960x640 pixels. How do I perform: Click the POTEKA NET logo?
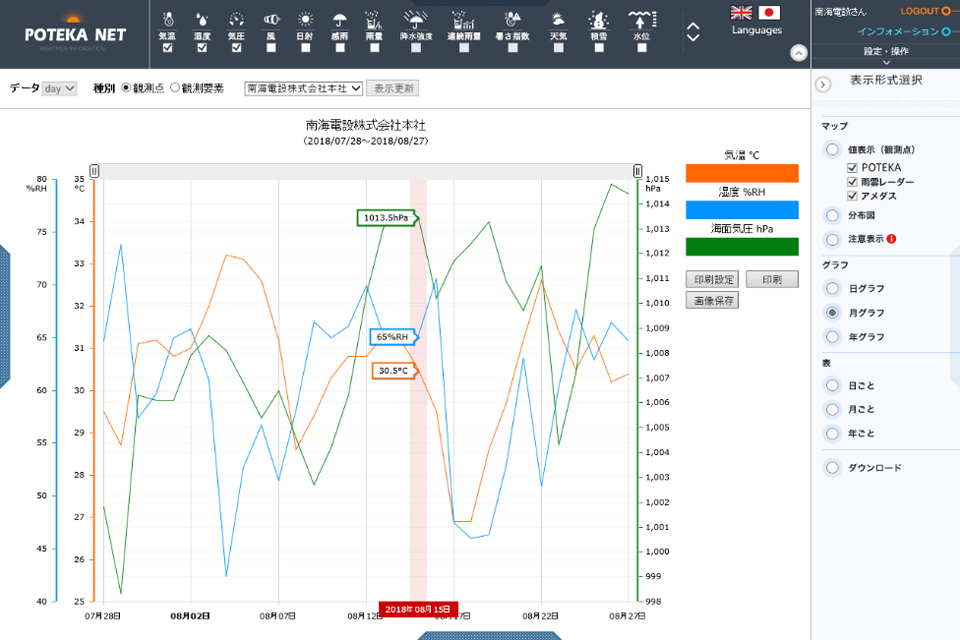click(x=75, y=32)
